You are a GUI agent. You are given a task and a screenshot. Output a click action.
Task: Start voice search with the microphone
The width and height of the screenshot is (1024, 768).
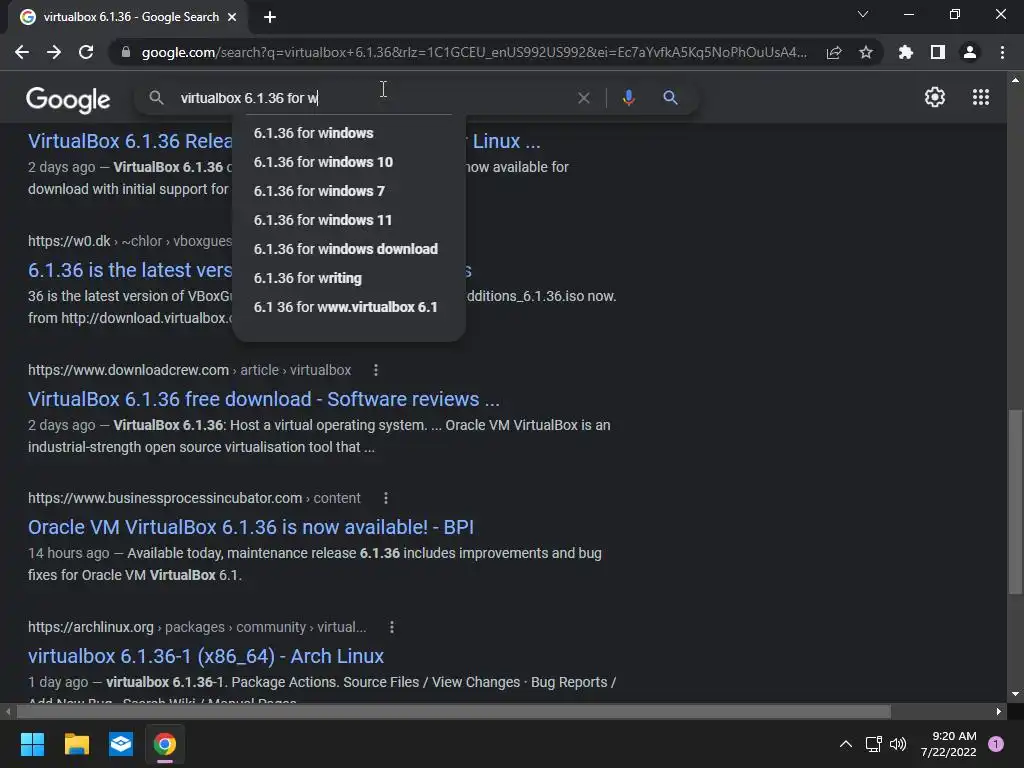pos(628,98)
